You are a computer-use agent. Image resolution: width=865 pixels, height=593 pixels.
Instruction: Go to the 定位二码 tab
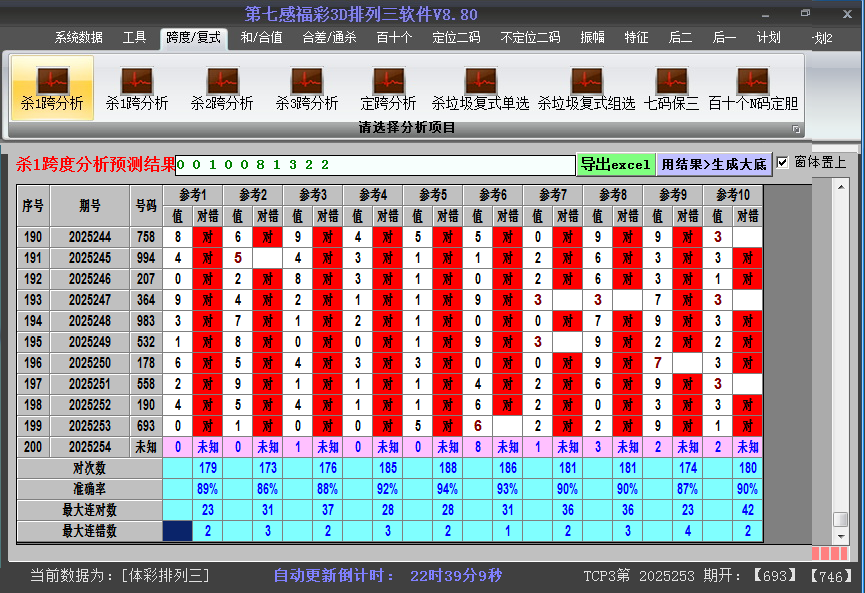[456, 38]
